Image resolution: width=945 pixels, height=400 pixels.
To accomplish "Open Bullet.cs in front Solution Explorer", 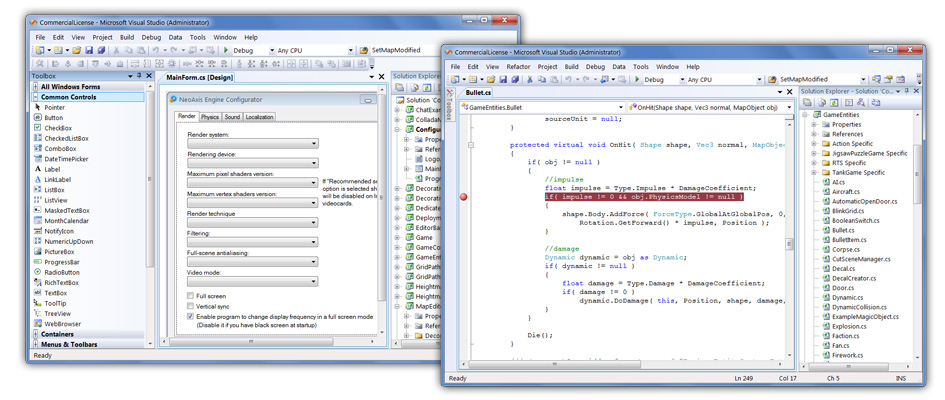I will (843, 231).
